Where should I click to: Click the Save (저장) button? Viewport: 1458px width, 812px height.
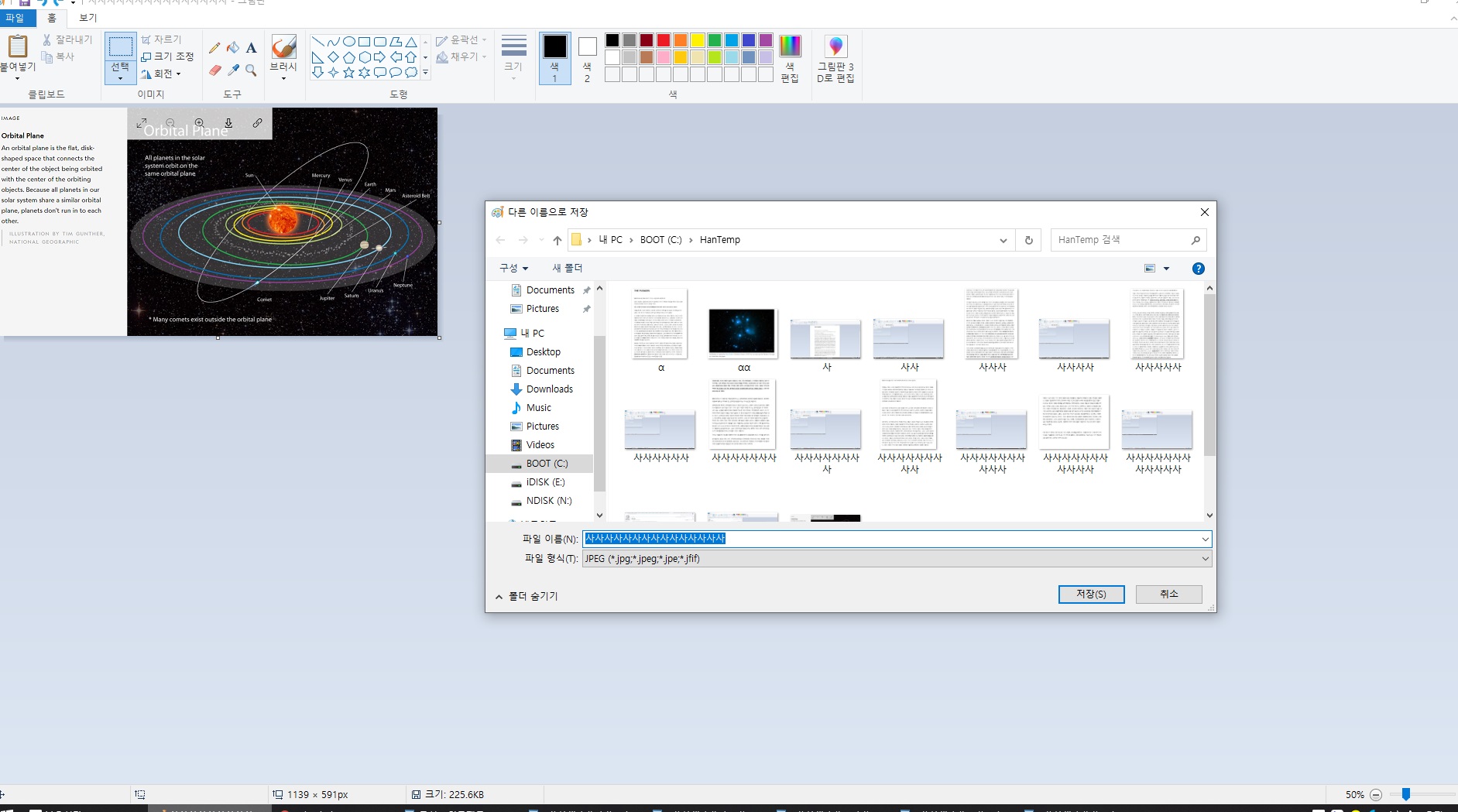(x=1091, y=594)
